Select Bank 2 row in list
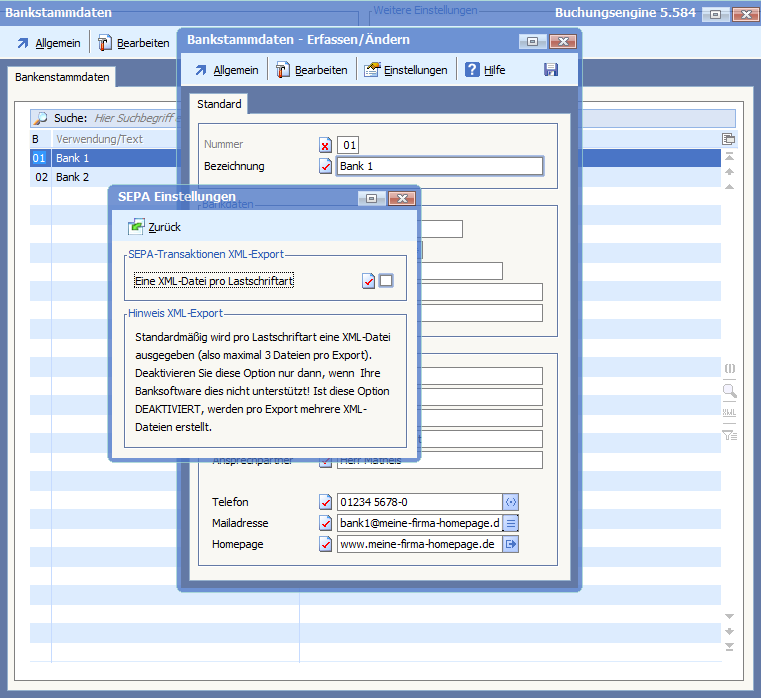Screen dimensions: 761x698 (x=72, y=177)
